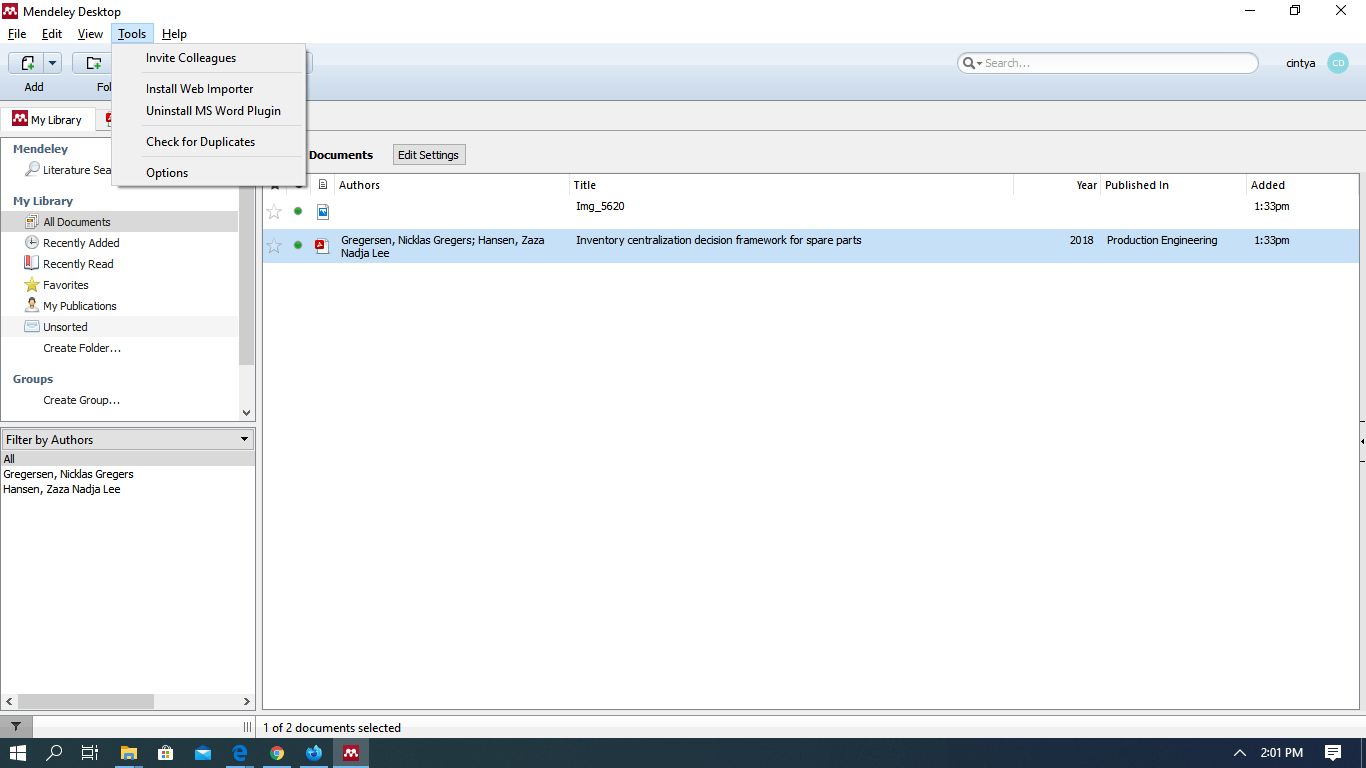Click Create Folder... in My Library
This screenshot has height=768, width=1366.
pos(82,348)
